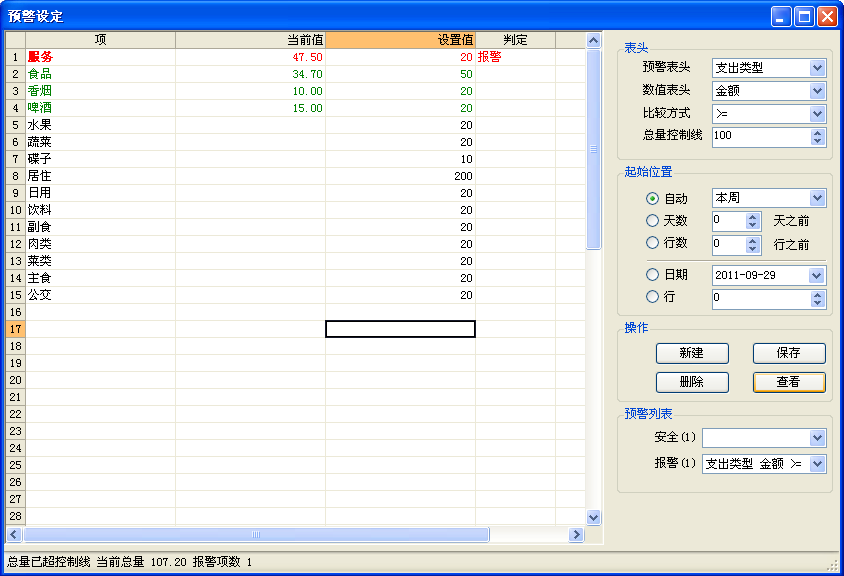844x576 pixels.
Task: Click row header number 1
Action: 16,57
